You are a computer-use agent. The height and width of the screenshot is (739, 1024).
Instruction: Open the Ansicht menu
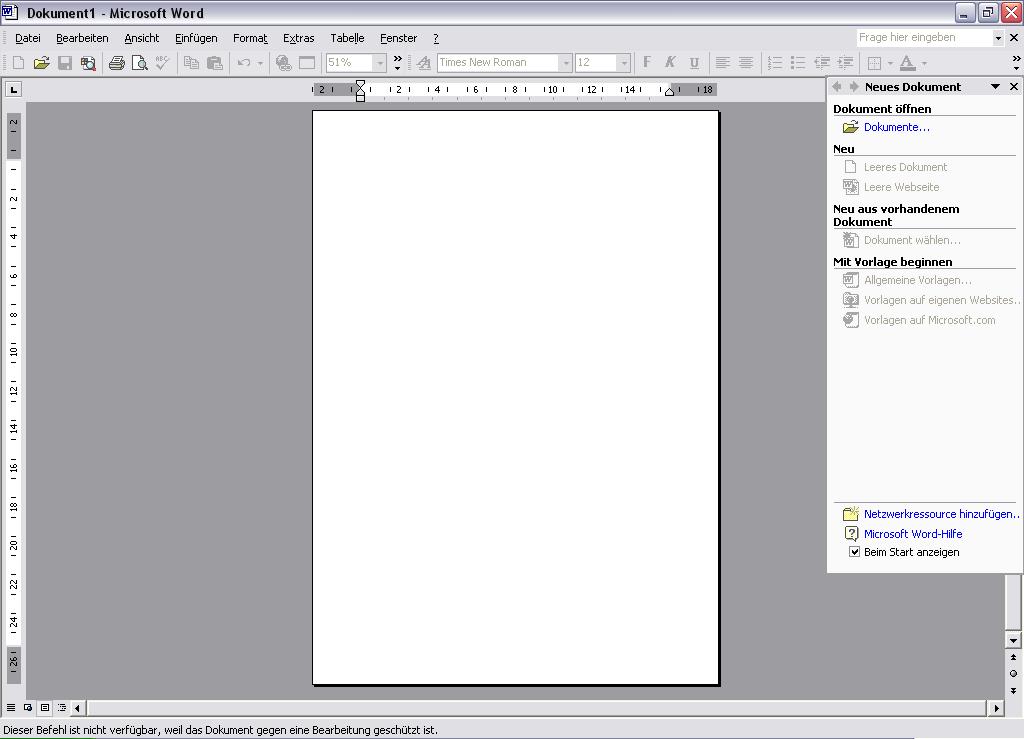click(x=142, y=38)
